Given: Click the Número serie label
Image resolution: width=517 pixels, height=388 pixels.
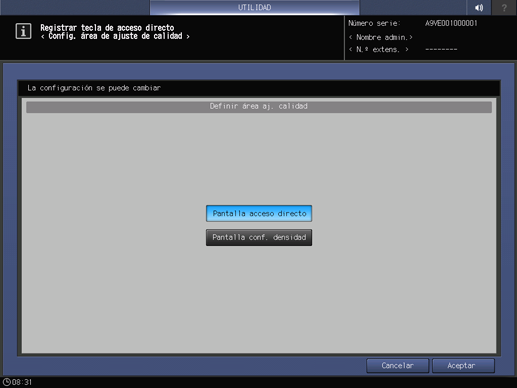Looking at the screenshot, I should pos(374,23).
